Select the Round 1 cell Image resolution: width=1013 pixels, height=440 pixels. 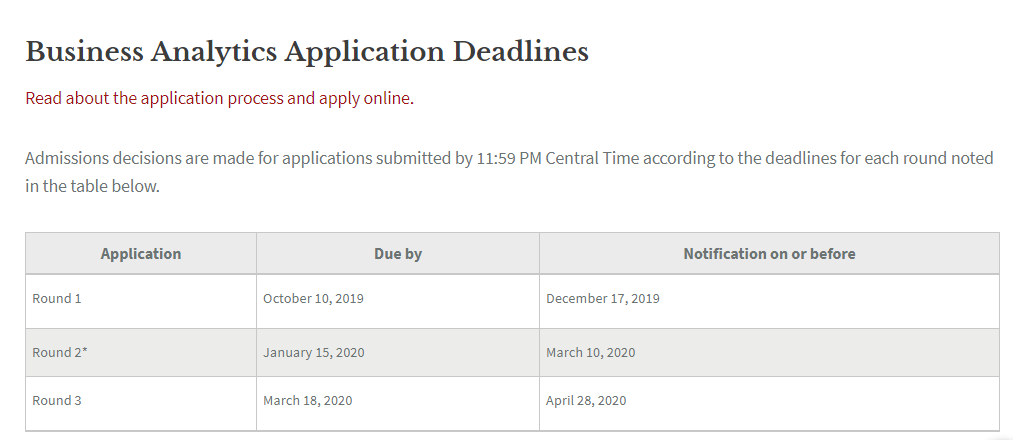click(57, 298)
